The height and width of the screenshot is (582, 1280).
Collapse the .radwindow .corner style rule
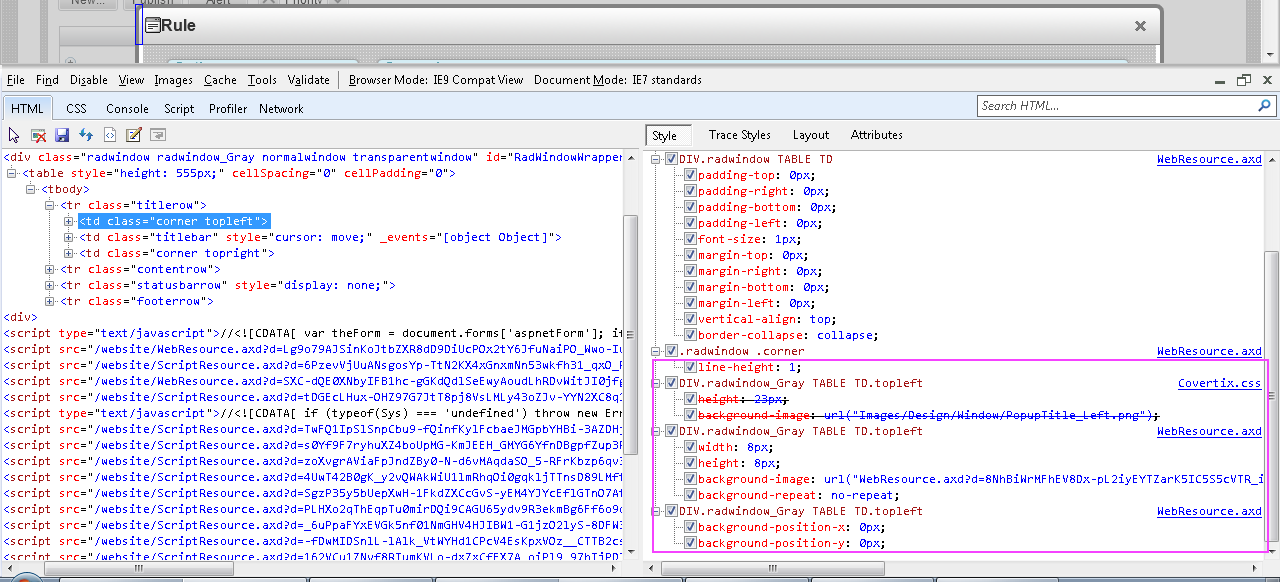click(657, 351)
